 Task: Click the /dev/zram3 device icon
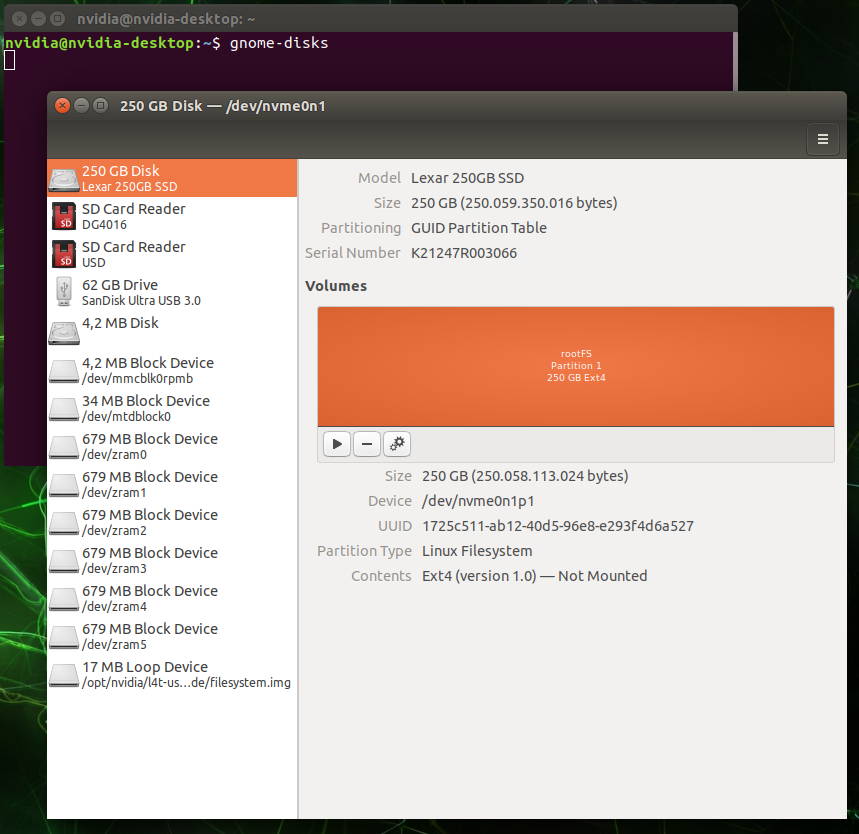64,560
